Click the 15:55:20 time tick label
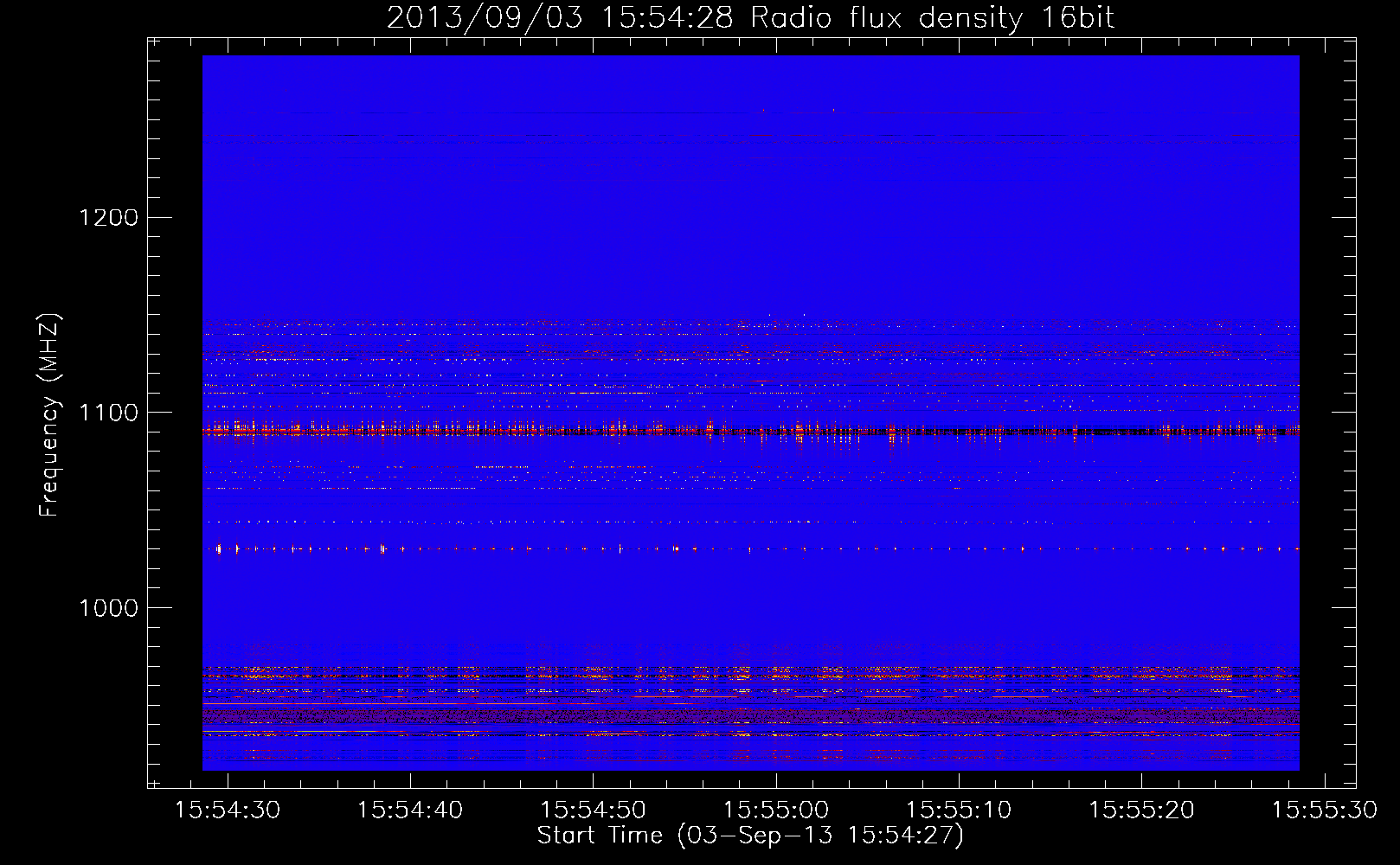 pos(1141,811)
